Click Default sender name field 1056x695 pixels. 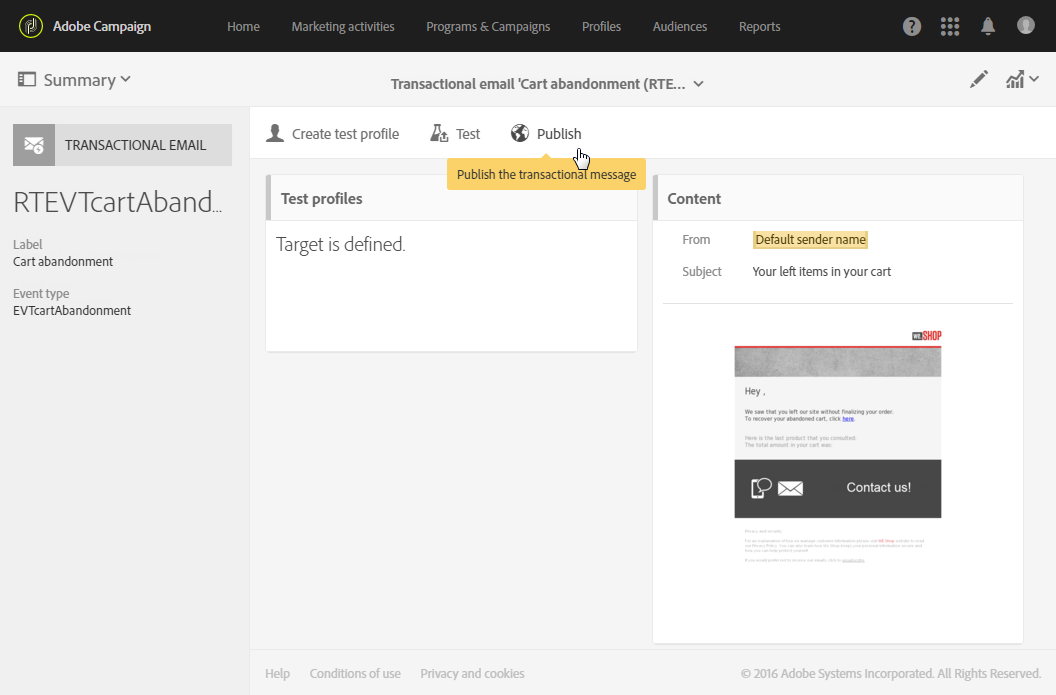click(810, 240)
